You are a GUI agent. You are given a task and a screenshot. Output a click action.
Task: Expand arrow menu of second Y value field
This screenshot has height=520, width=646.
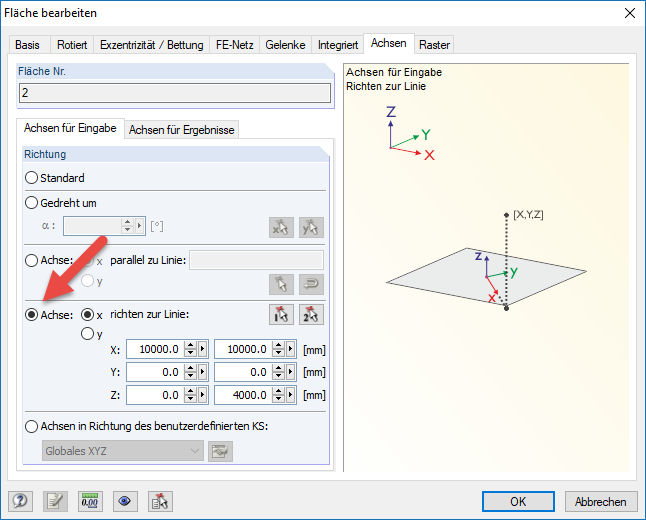pos(290,372)
